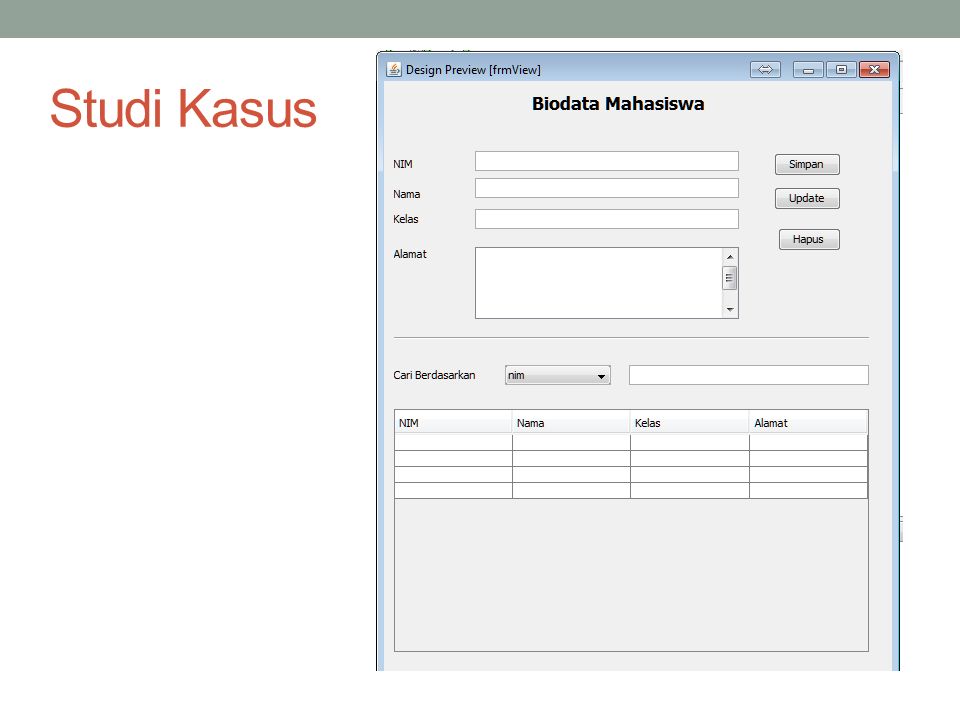Click inside the Alamat text area

[x=599, y=283]
